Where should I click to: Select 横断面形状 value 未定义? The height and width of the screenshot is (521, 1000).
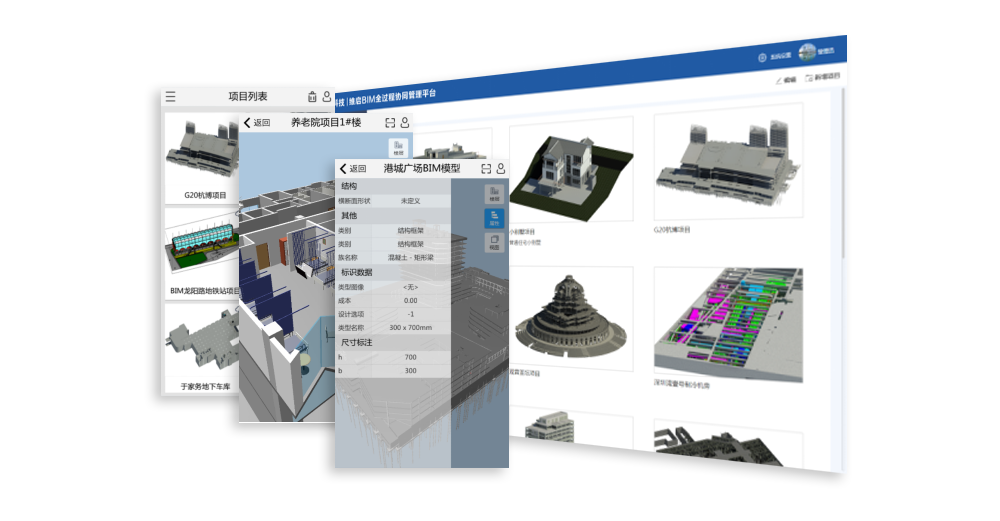[x=410, y=201]
